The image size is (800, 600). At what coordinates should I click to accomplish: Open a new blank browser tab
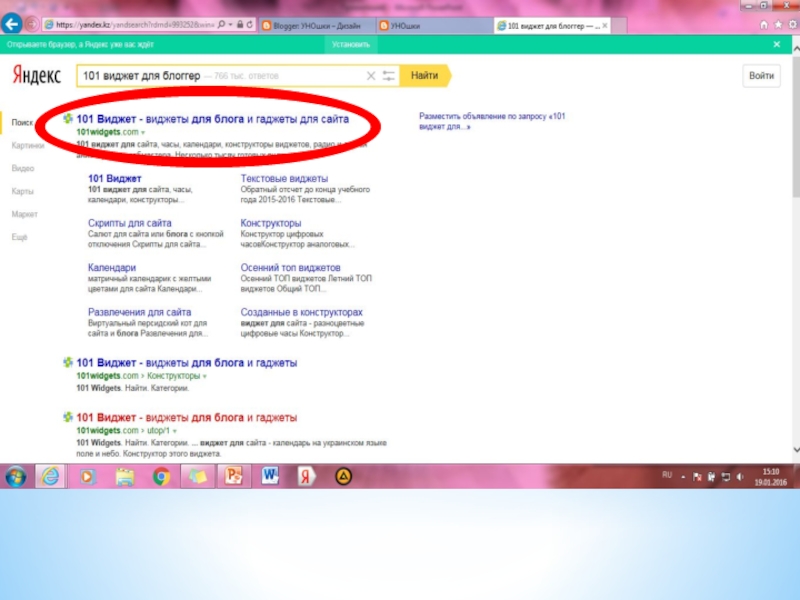619,26
